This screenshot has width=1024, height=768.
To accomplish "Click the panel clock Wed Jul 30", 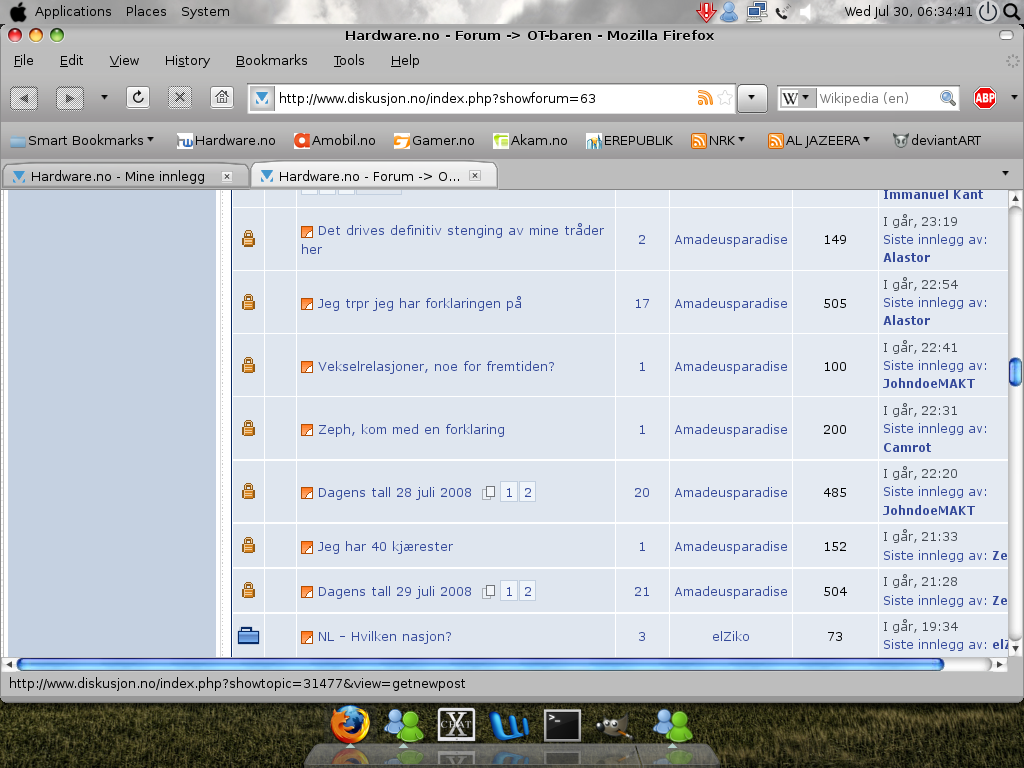I will coord(908,12).
